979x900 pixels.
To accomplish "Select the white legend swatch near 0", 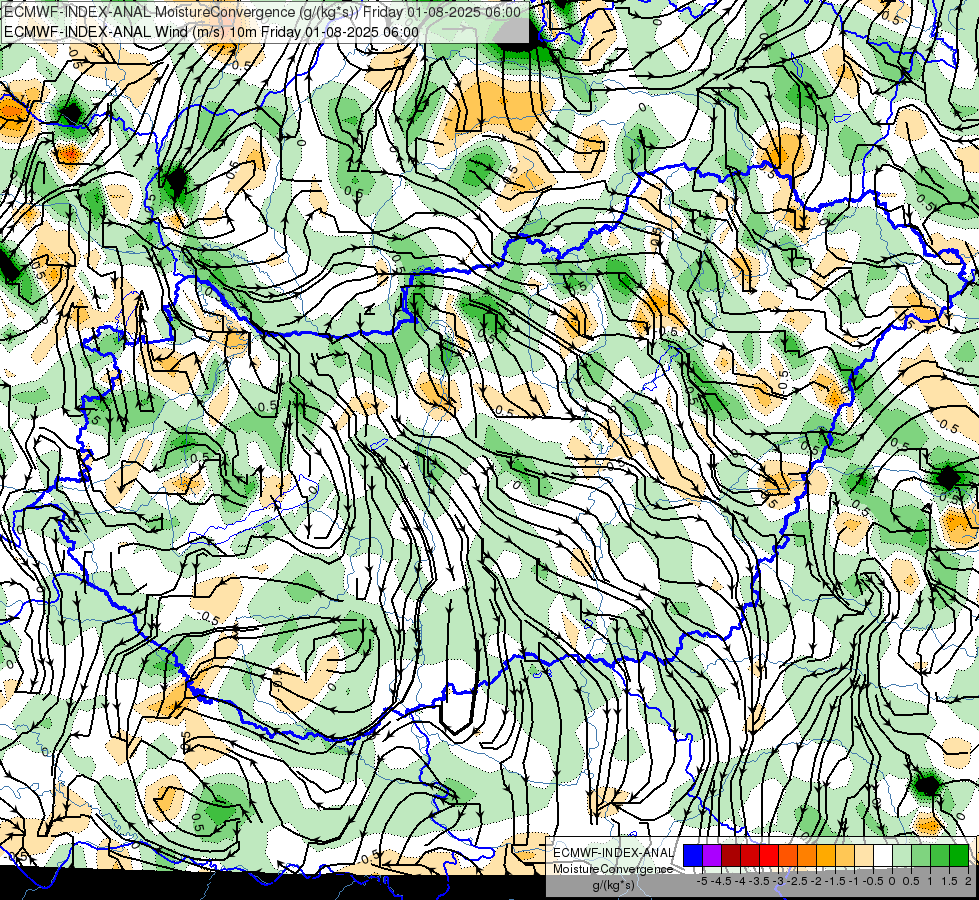I will 883,855.
